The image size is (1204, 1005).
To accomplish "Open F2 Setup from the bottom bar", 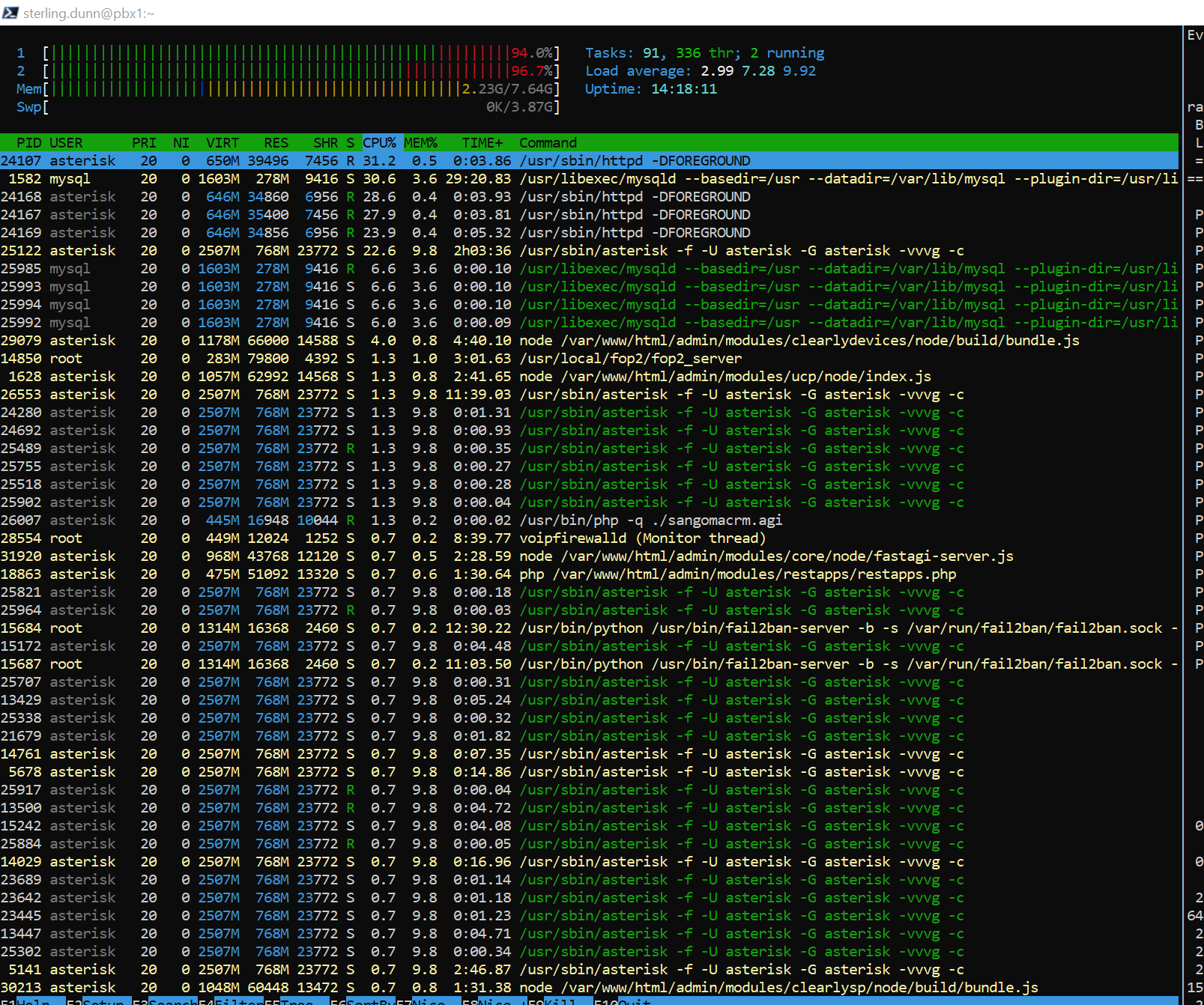I will point(99,1001).
